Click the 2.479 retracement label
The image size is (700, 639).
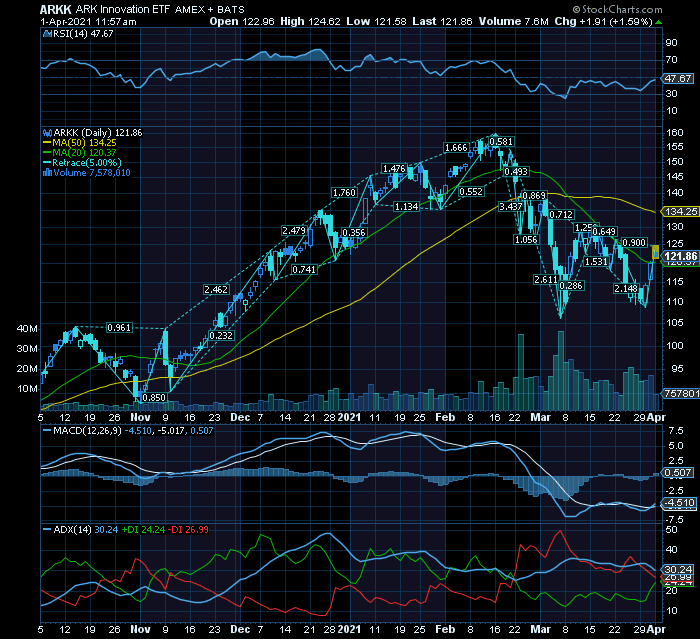tap(294, 231)
